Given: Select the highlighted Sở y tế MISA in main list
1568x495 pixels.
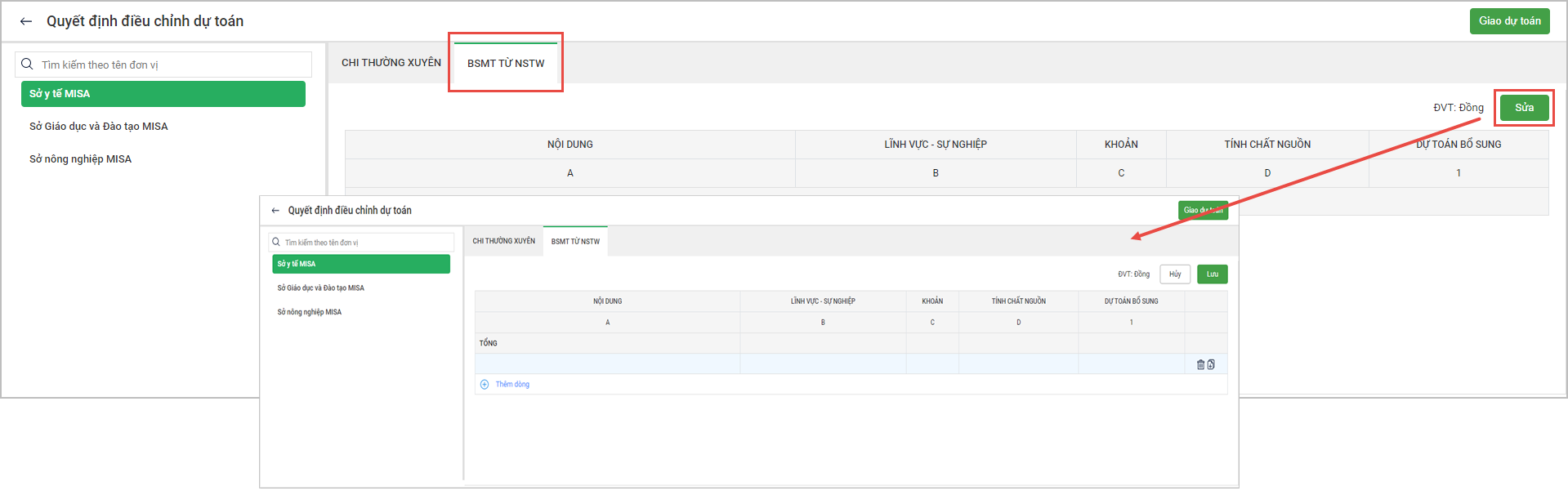Looking at the screenshot, I should (x=163, y=94).
